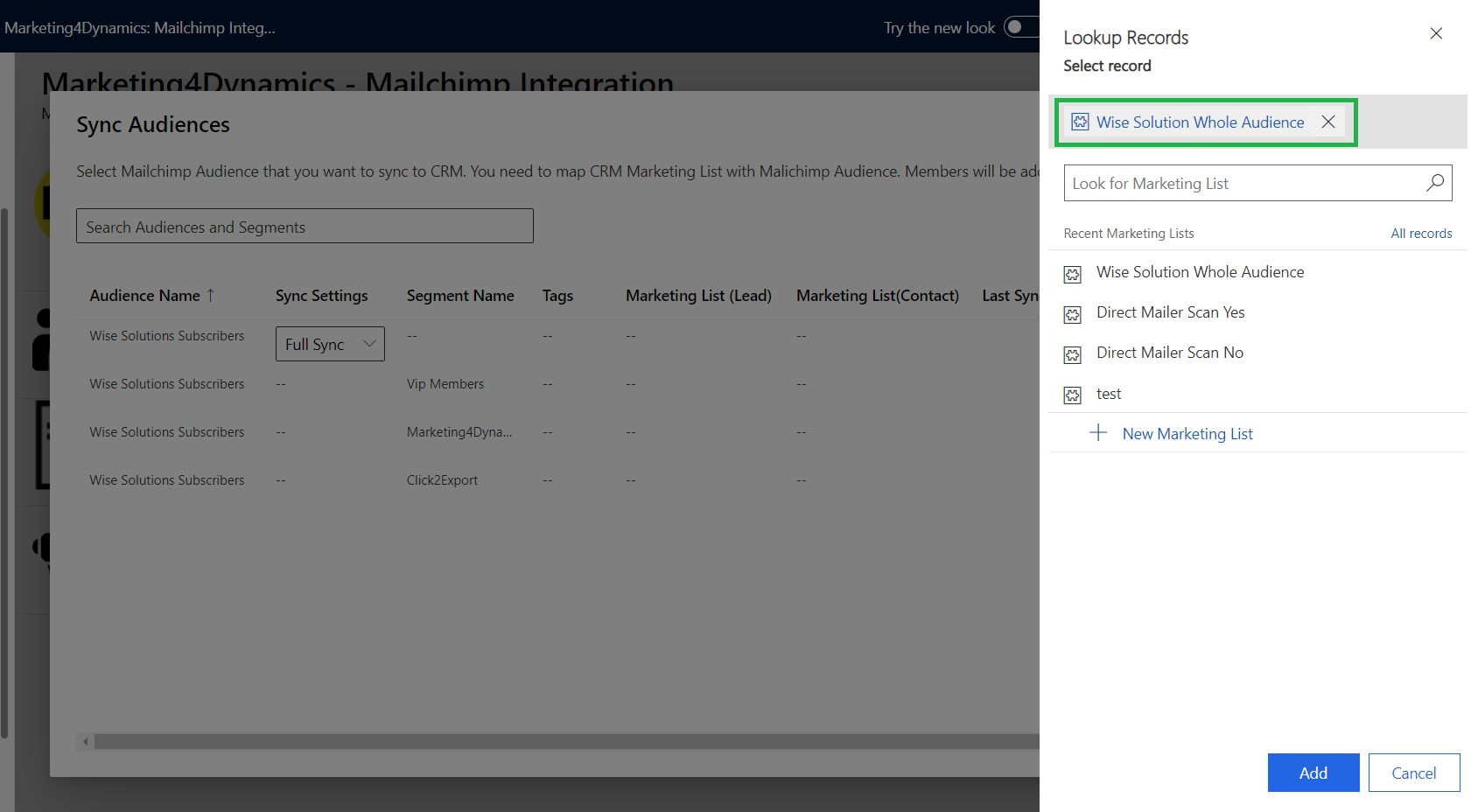Select Wise Solution Whole Audience from recent list

click(x=1200, y=272)
